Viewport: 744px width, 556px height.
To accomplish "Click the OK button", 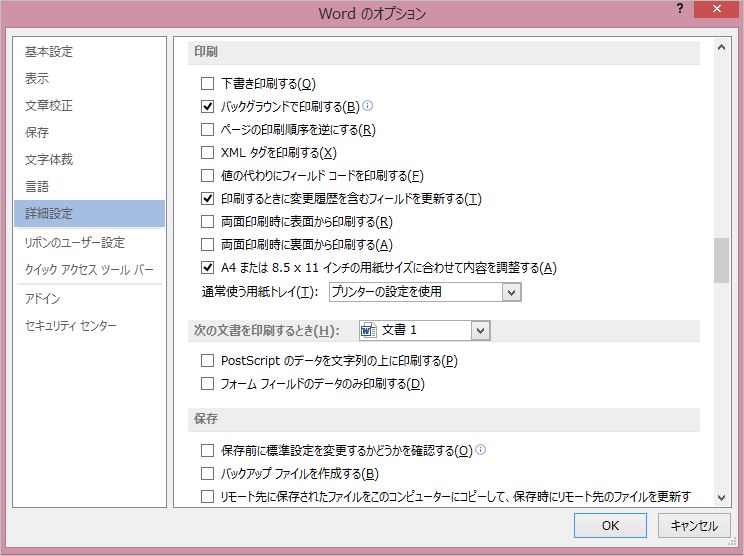I will pyautogui.click(x=610, y=526).
